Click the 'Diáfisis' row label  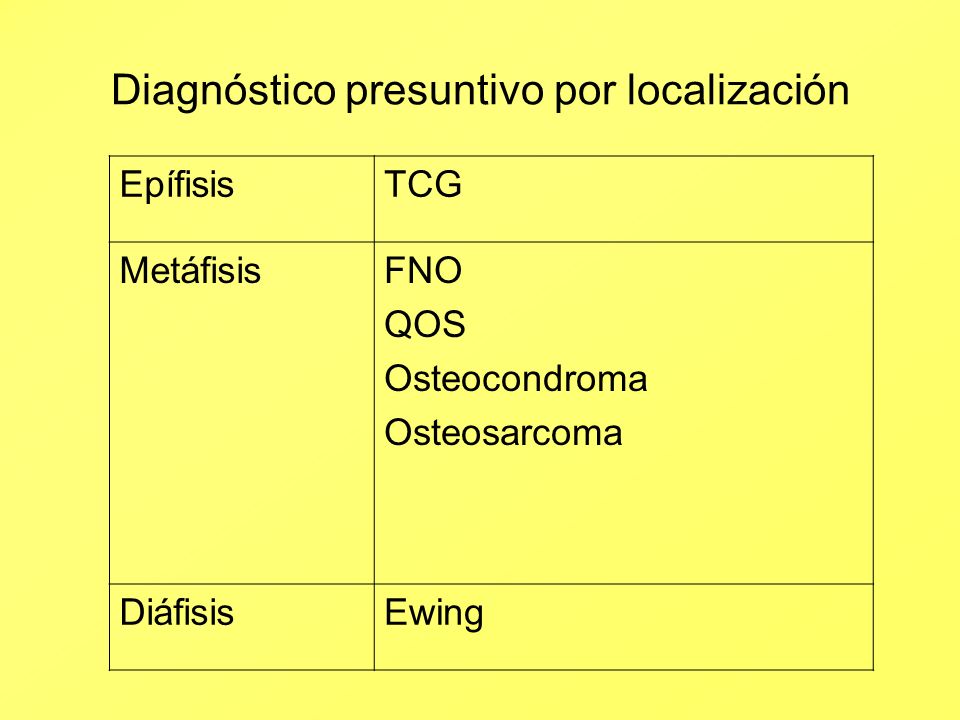pos(177,612)
